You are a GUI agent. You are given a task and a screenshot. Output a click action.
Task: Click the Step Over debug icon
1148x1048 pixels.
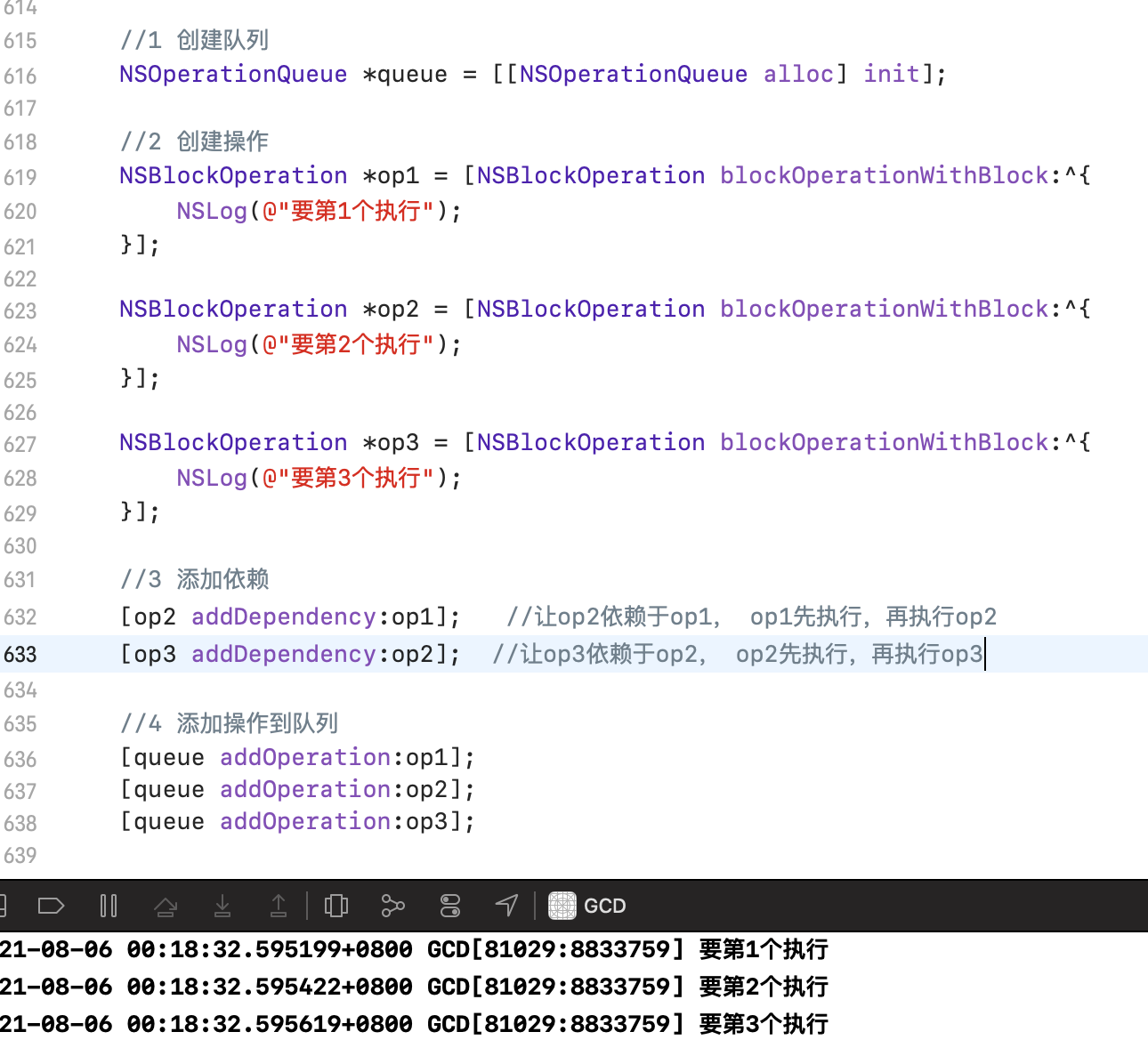166,906
